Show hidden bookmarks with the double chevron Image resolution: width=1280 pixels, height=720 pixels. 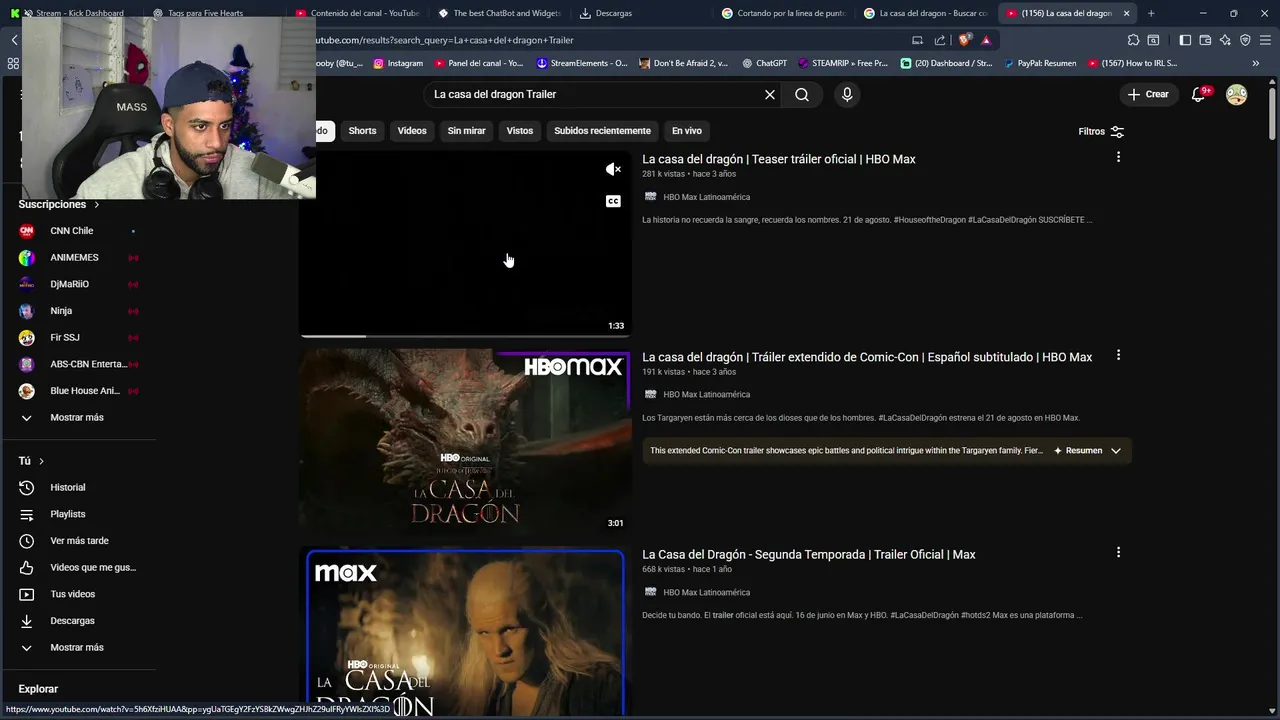[x=1255, y=63]
